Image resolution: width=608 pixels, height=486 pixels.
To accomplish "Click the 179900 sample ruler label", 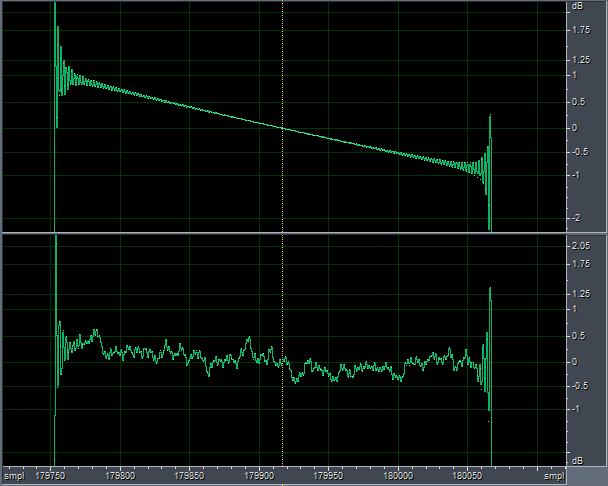I will click(259, 476).
